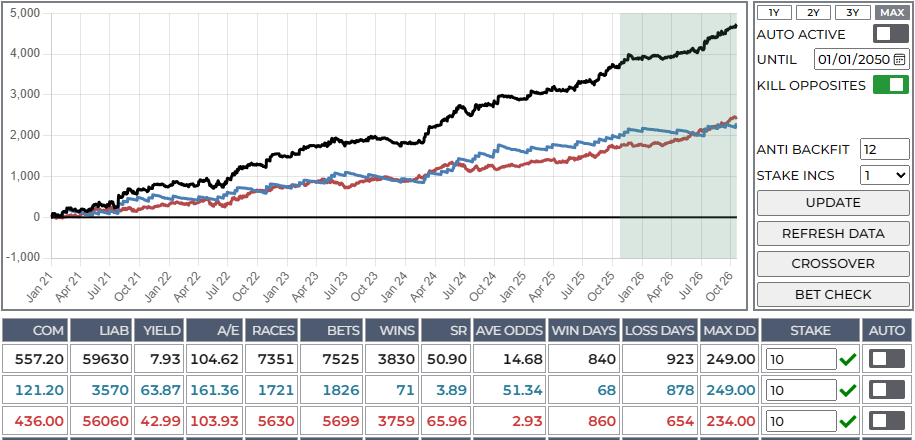
Task: Click the WIN DAYS column header
Action: click(x=584, y=330)
